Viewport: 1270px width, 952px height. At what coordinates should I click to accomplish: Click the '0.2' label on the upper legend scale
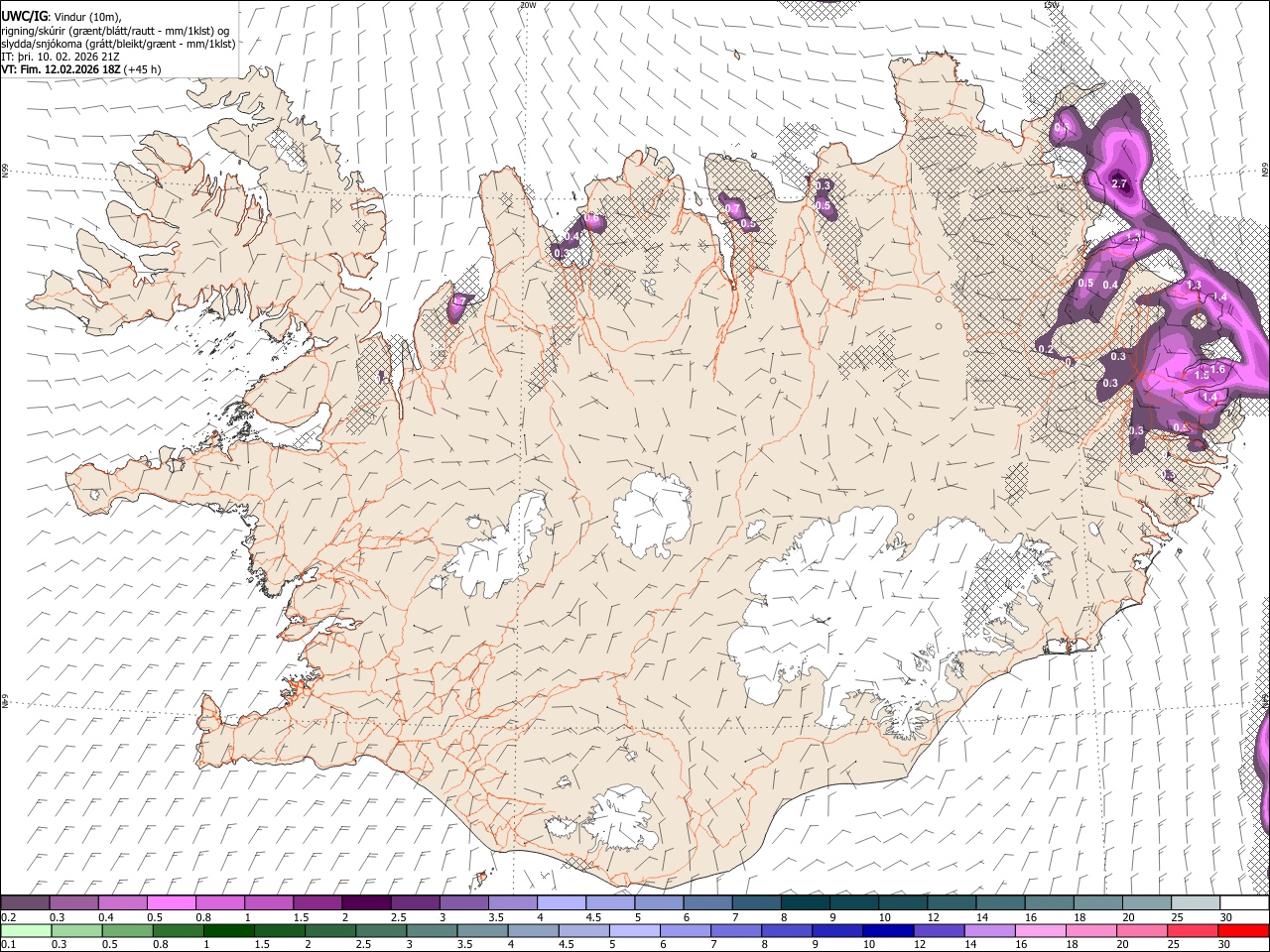click(x=9, y=917)
